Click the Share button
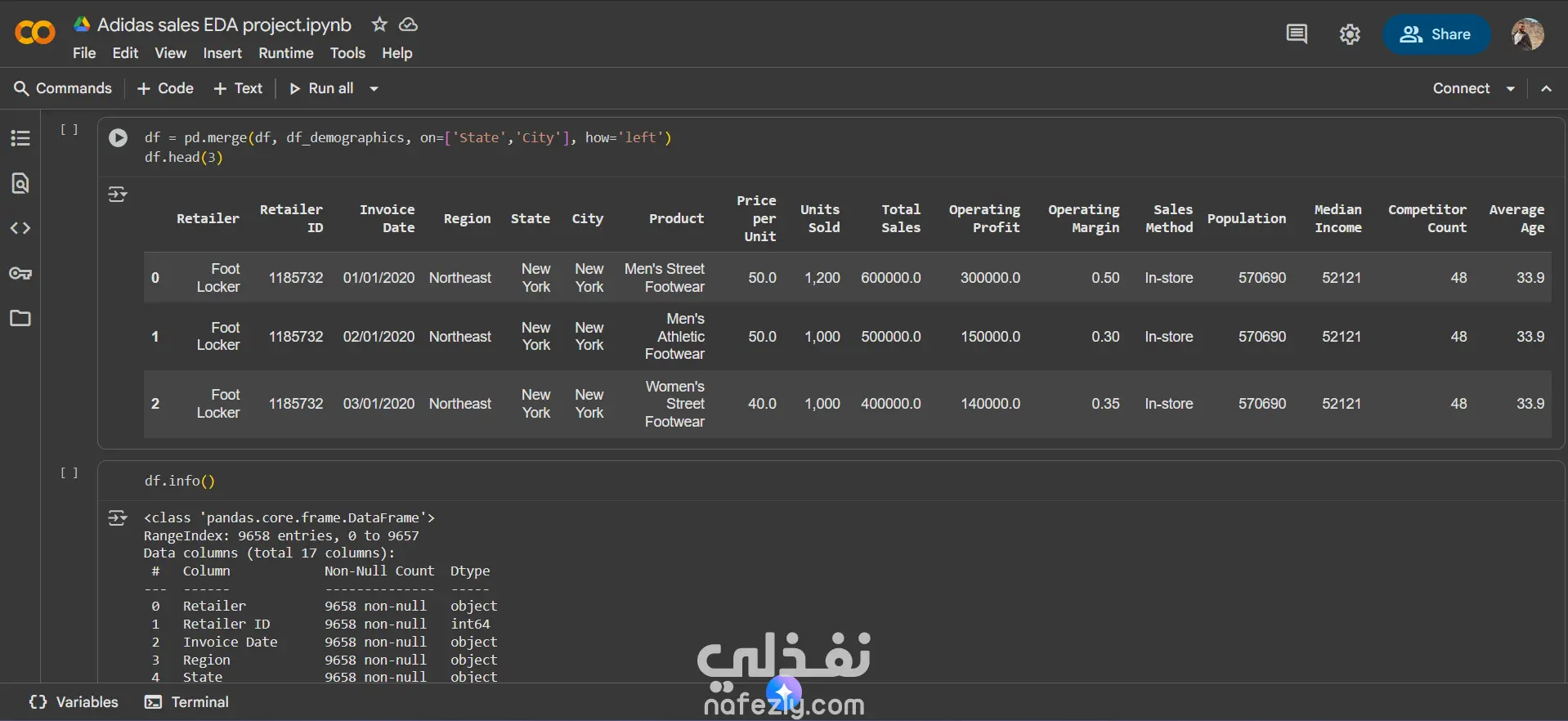 1436,34
